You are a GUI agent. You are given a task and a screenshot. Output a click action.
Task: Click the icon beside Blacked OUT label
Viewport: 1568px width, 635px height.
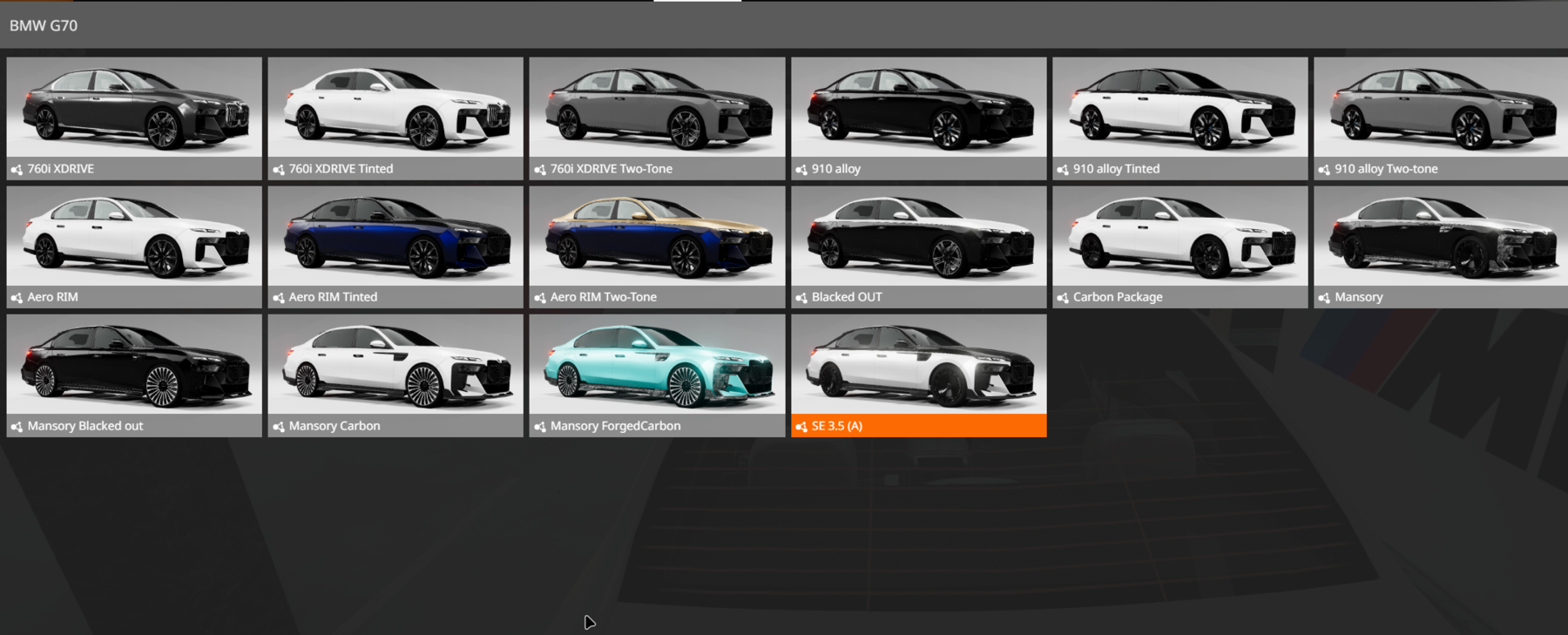coord(801,298)
